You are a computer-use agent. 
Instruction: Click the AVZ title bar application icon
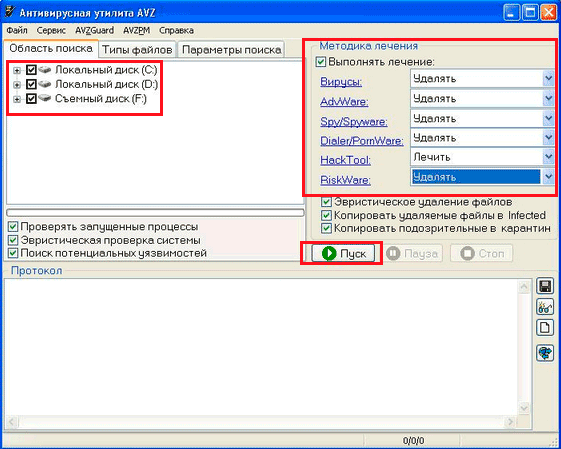[10, 12]
